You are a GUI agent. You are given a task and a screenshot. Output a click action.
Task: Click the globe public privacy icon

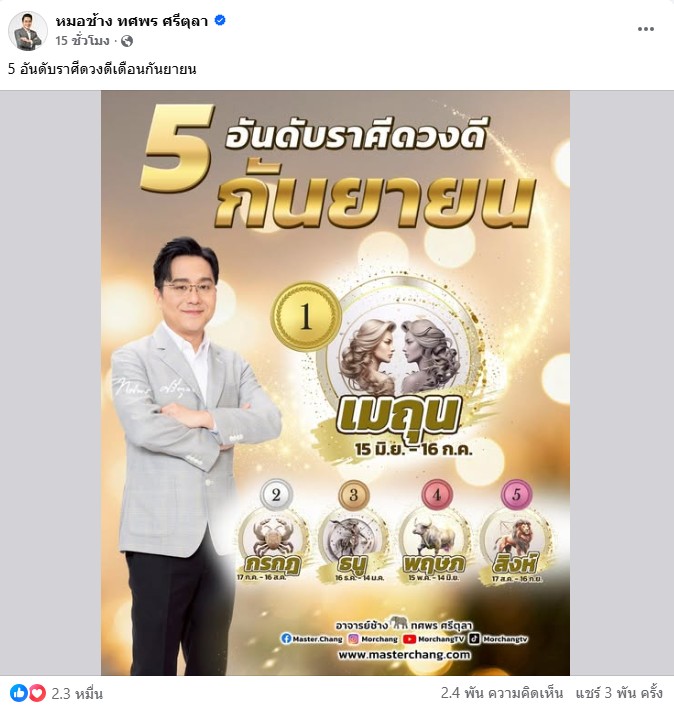click(x=127, y=41)
